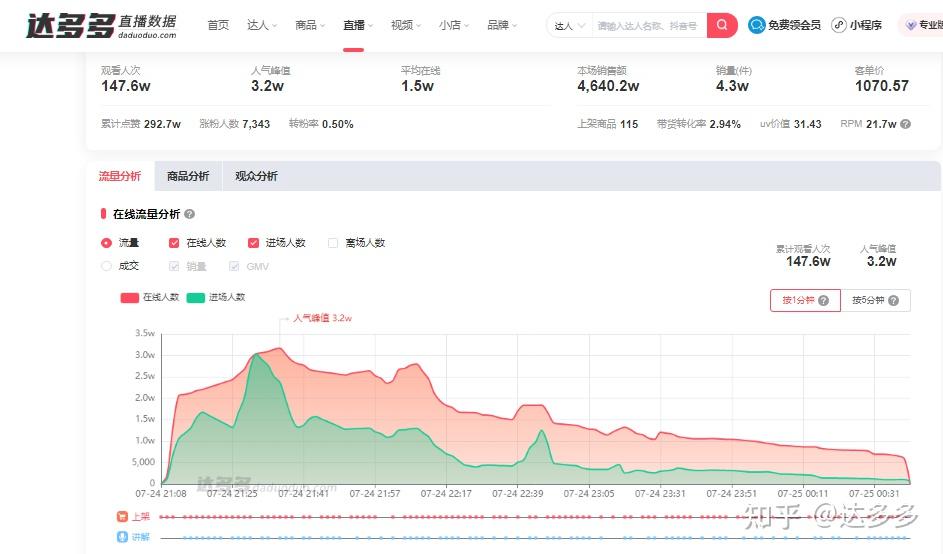This screenshot has height=554, width=943.
Task: Click the 小程序 link icon
Action: [x=838, y=25]
